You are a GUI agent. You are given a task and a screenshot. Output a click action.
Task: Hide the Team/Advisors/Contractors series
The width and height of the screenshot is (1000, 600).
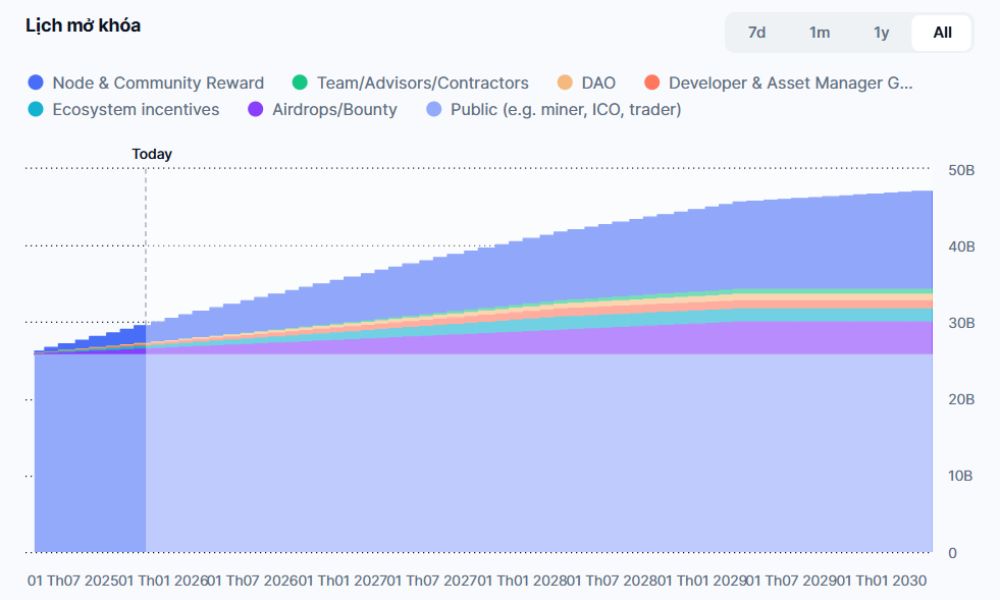(422, 83)
